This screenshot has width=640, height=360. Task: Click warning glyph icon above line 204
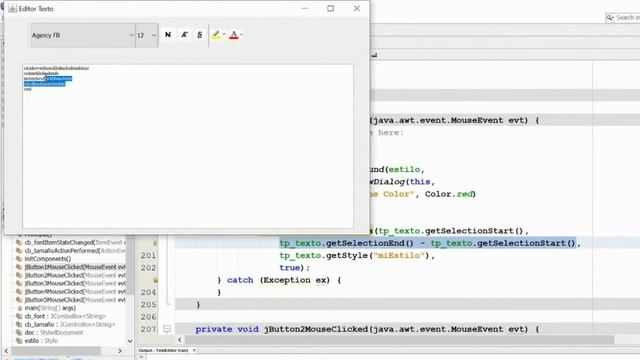(x=155, y=280)
